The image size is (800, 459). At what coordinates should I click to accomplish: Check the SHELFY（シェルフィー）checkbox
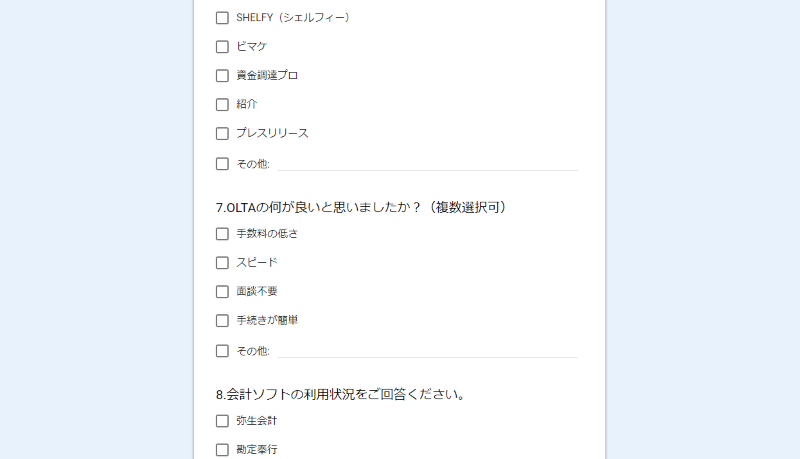(222, 18)
